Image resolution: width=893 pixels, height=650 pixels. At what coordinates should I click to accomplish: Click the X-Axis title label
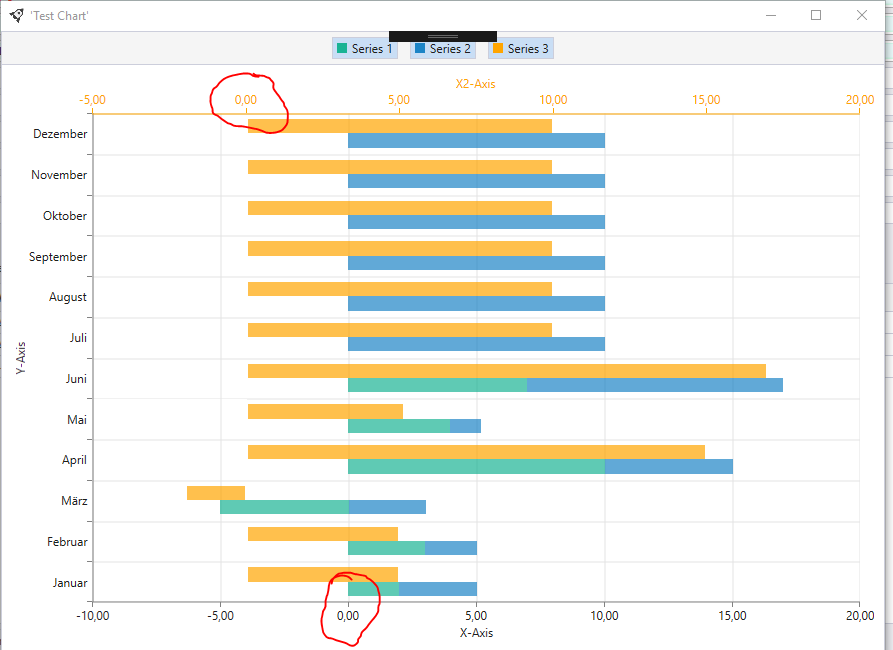point(477,633)
